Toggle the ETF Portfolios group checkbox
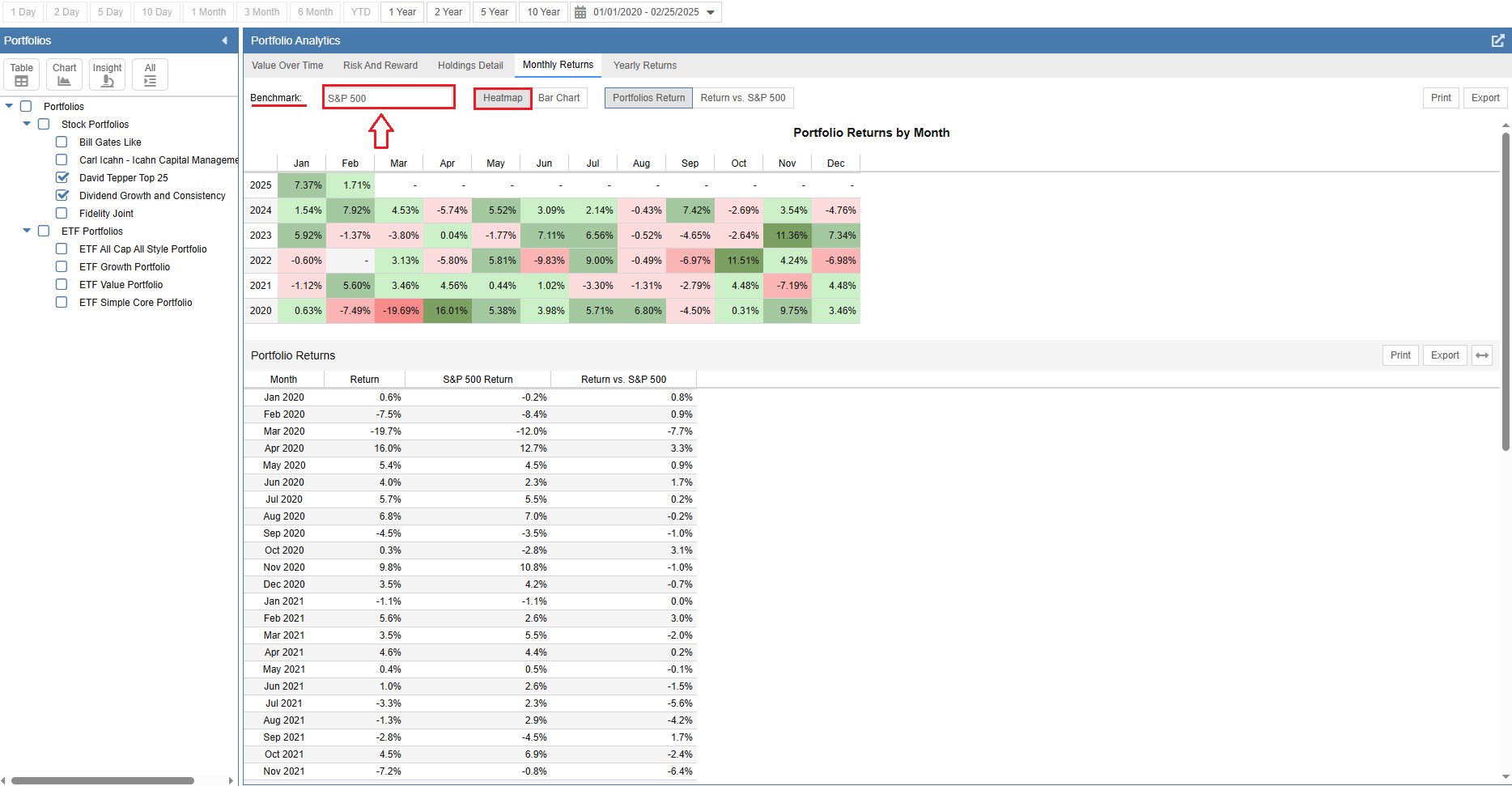The image size is (1512, 786). click(44, 231)
